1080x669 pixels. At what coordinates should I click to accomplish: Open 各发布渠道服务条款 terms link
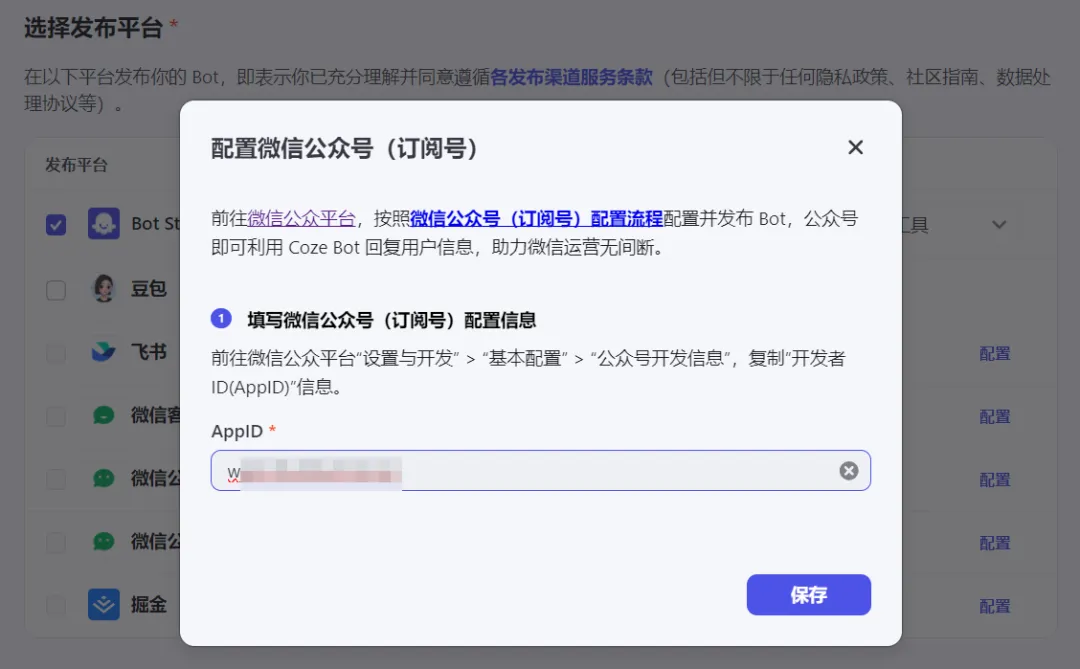pyautogui.click(x=571, y=77)
